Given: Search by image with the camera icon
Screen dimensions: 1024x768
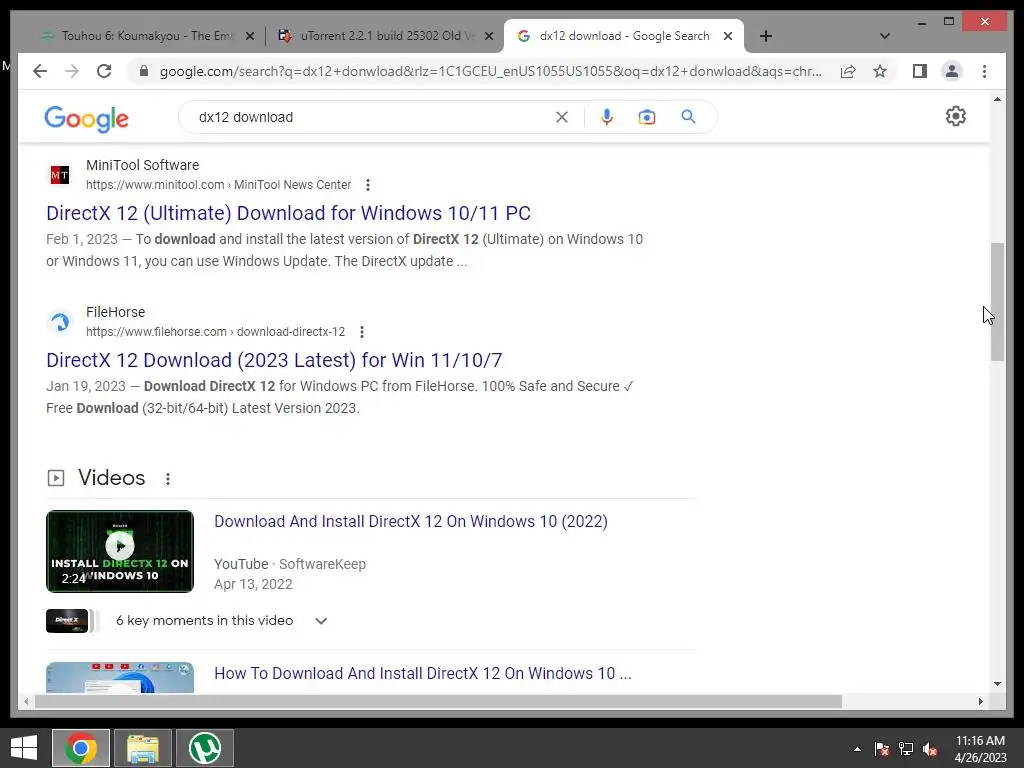Looking at the screenshot, I should tap(647, 117).
